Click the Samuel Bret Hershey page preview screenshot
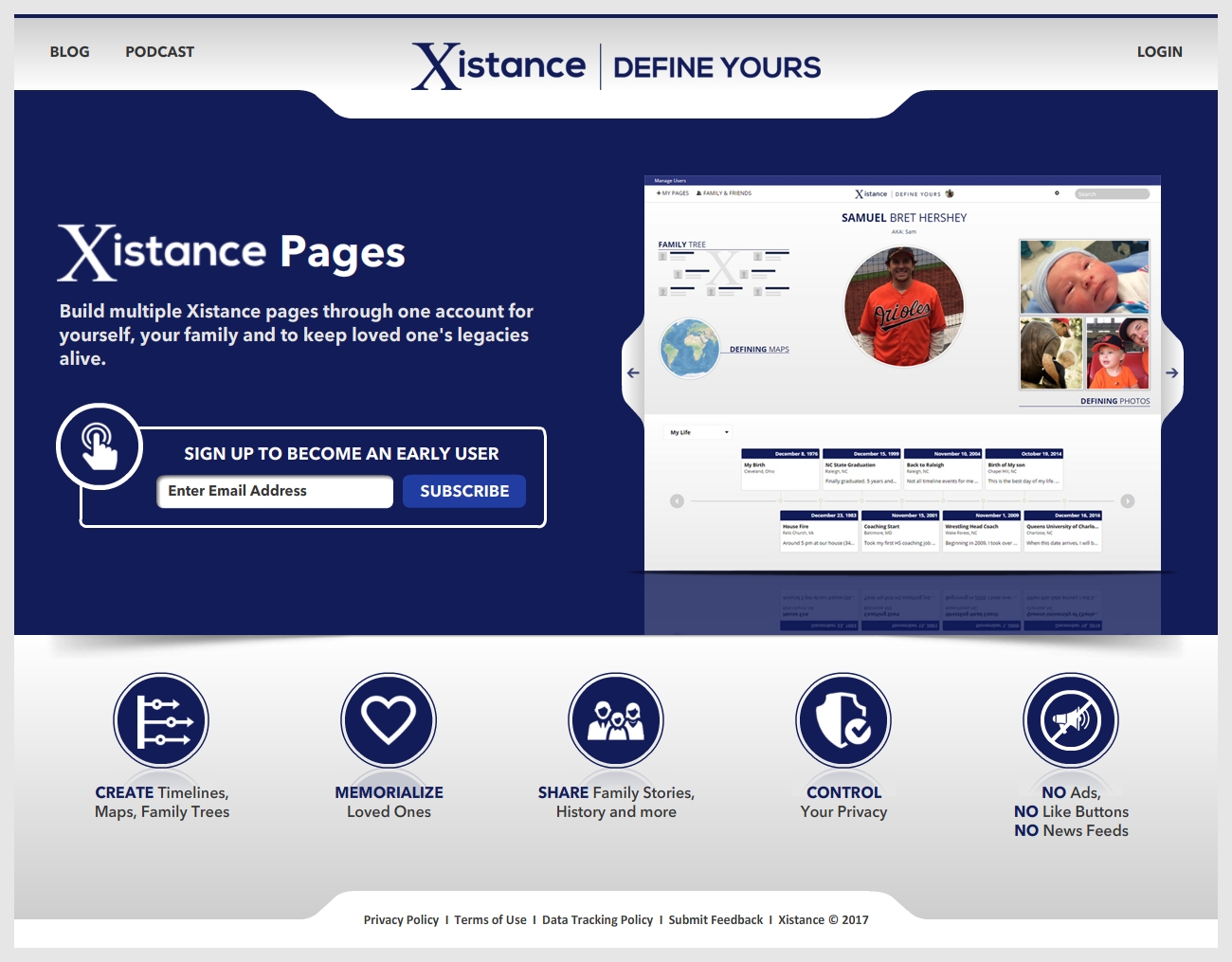Screen dimensions: 1232x962 (x=902, y=373)
